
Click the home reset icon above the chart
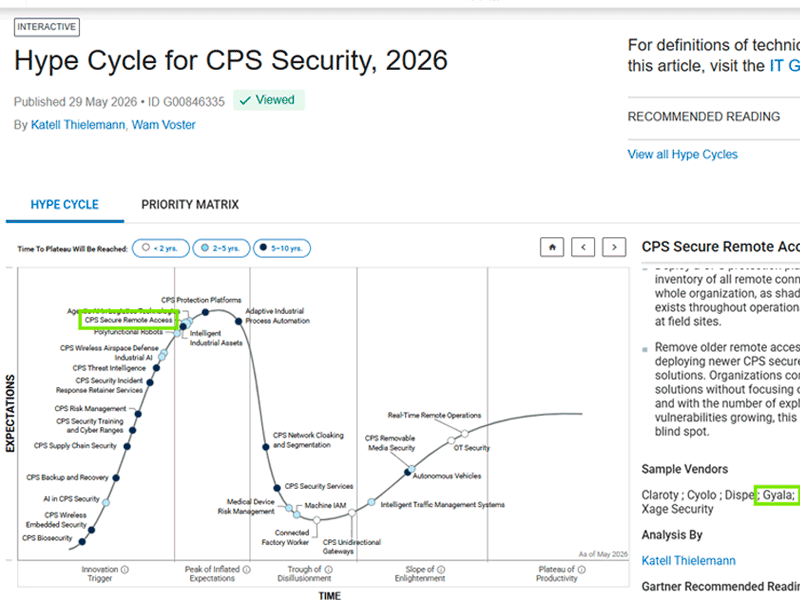point(552,247)
